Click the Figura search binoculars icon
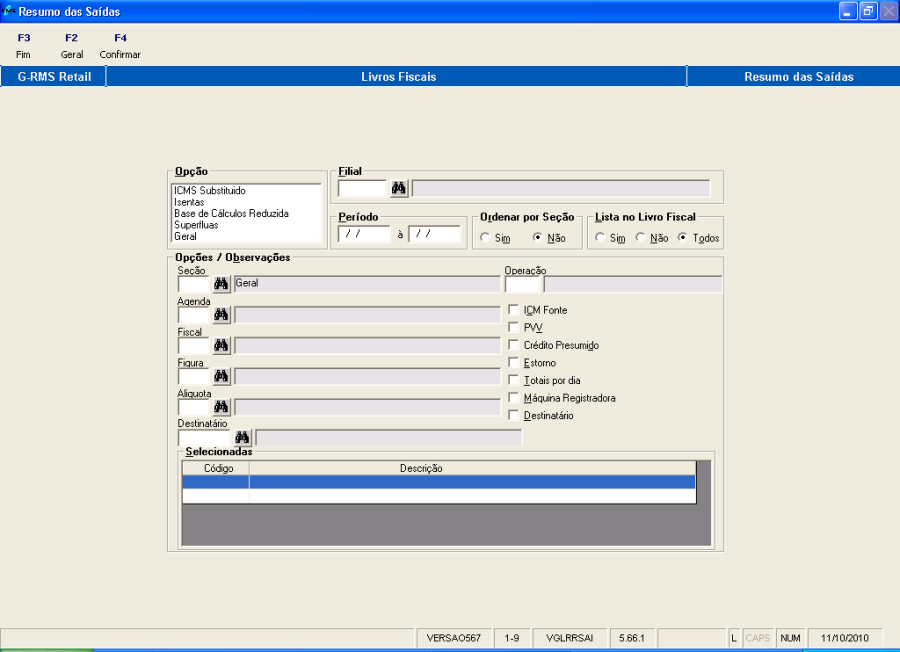The height and width of the screenshot is (652, 900). (221, 376)
